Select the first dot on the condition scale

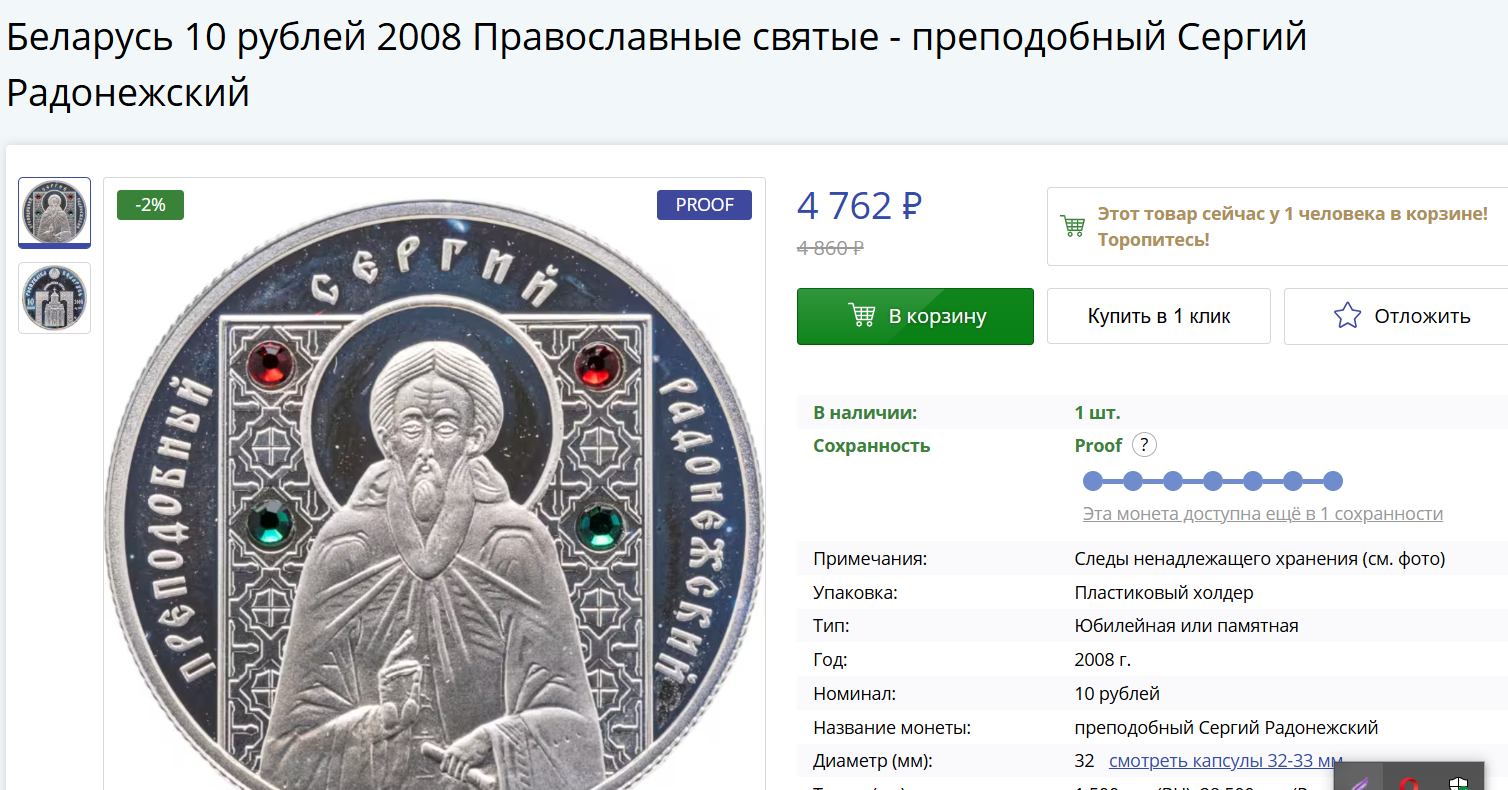click(1093, 481)
